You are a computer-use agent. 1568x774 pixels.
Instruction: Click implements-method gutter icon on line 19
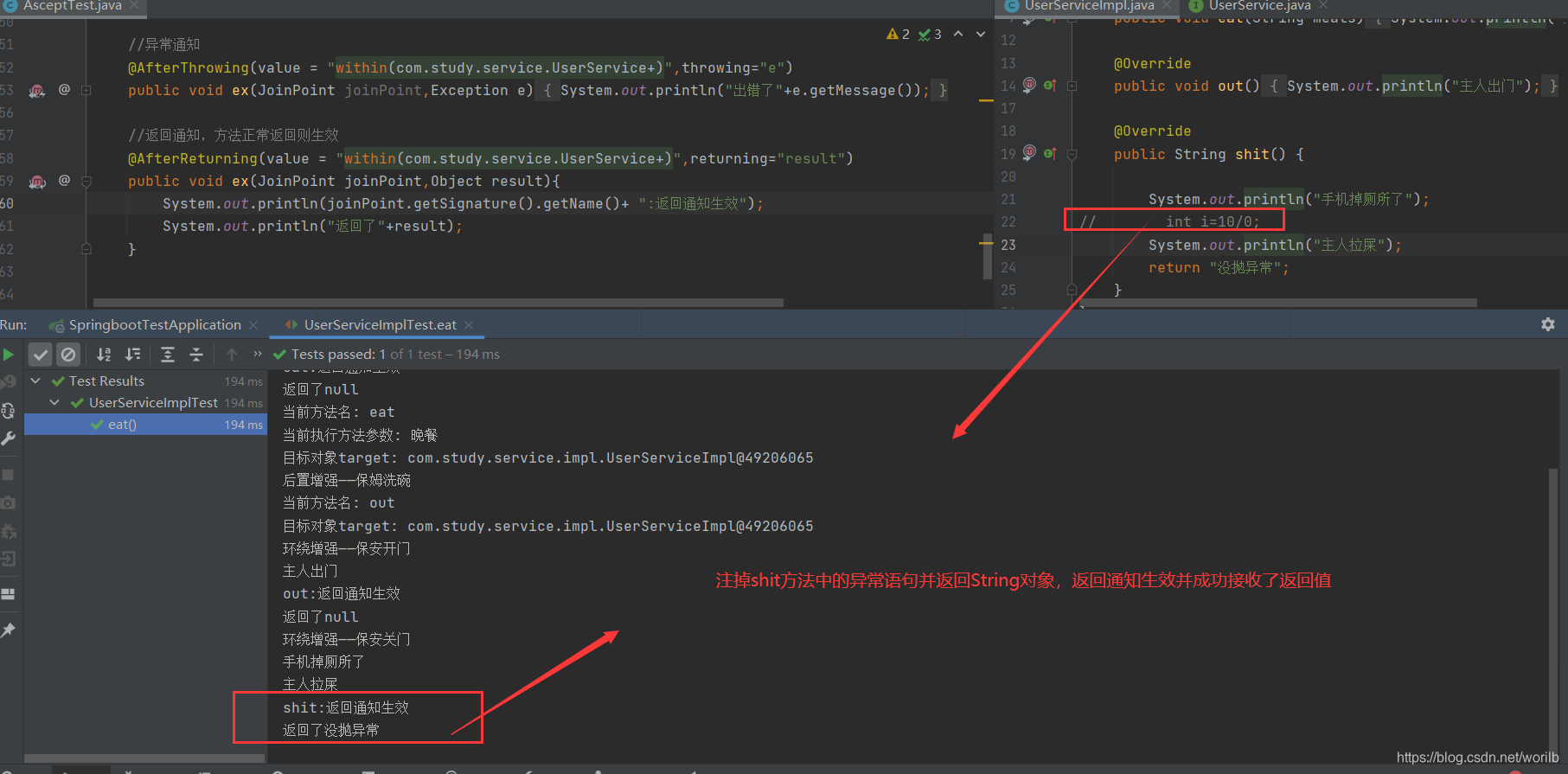tap(1050, 153)
